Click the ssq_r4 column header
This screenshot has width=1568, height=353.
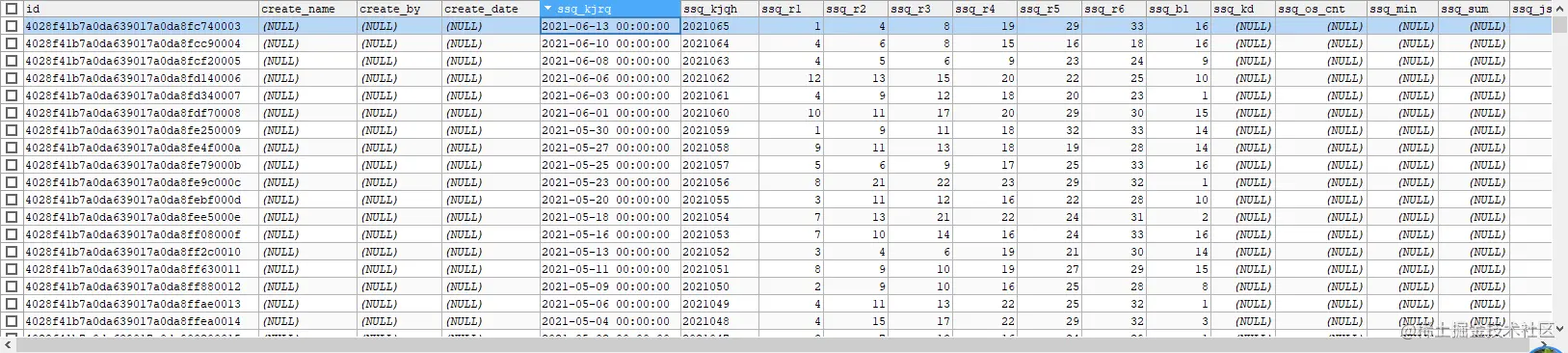coord(984,9)
